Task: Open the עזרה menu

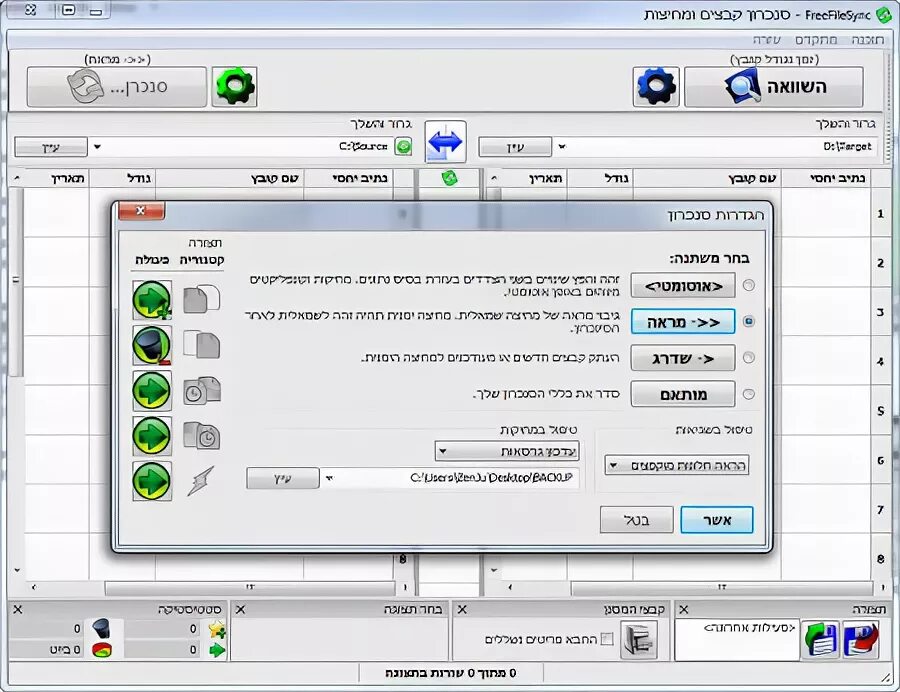Action: [766, 40]
